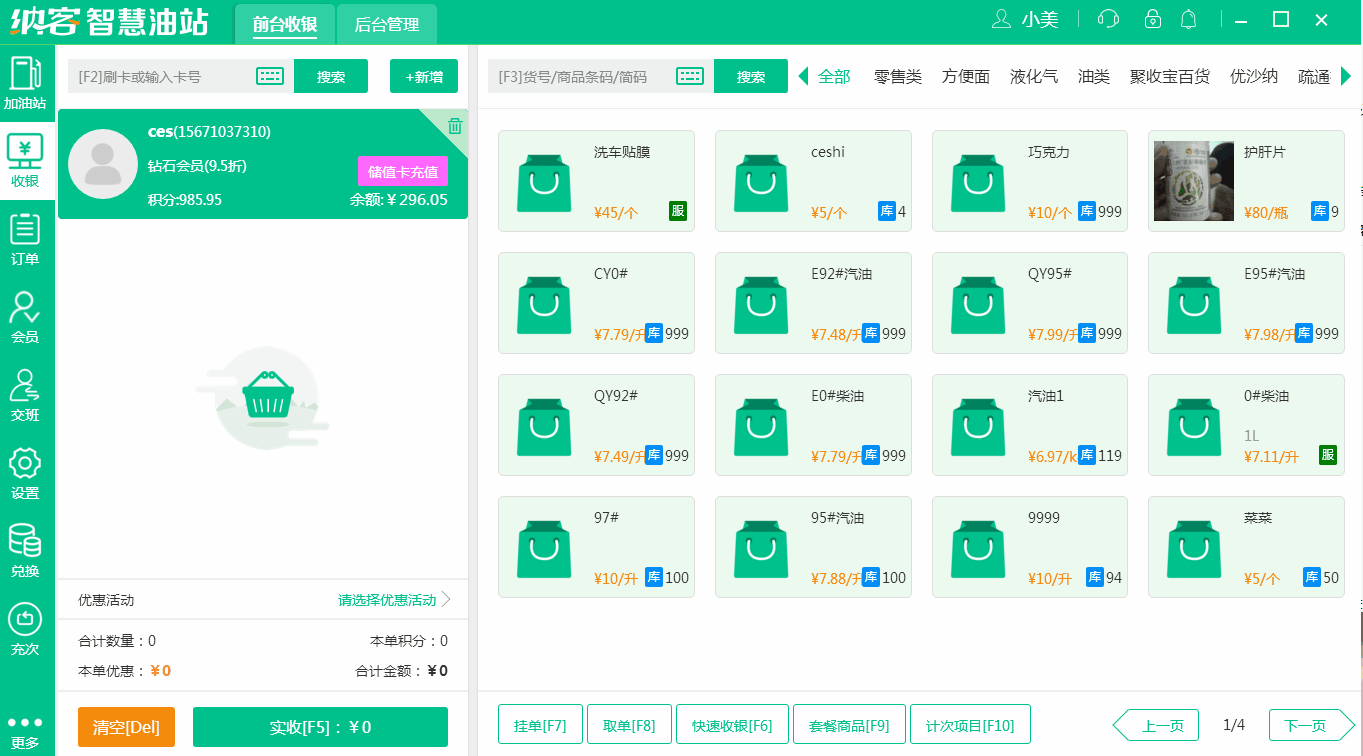1363x756 pixels.
Task: Click the 护肝片 product thumbnail
Action: coord(1194,181)
